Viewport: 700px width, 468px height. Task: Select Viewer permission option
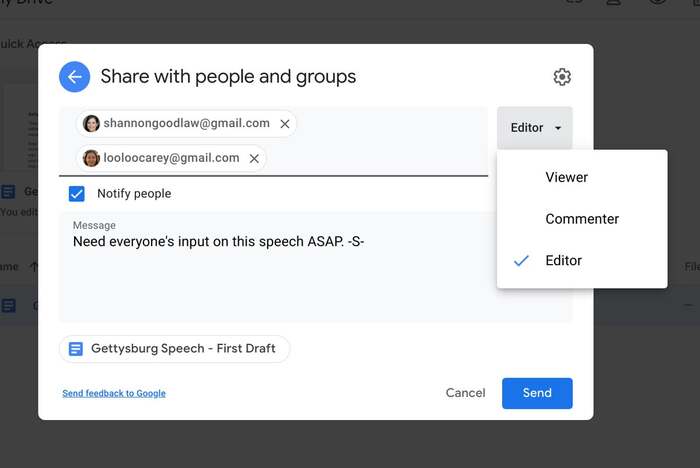[x=566, y=177]
